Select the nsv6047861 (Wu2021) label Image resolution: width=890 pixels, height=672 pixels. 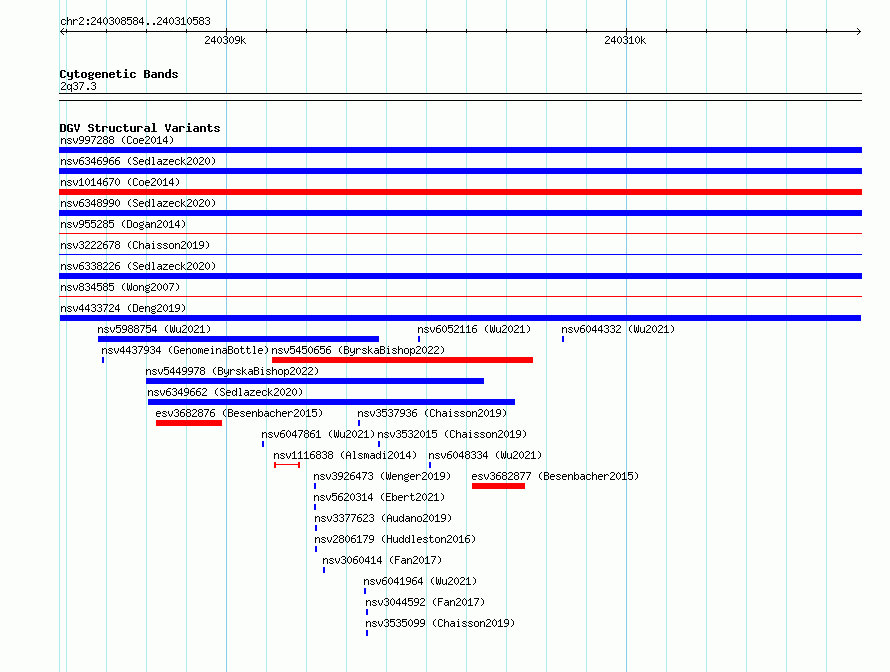click(x=318, y=434)
